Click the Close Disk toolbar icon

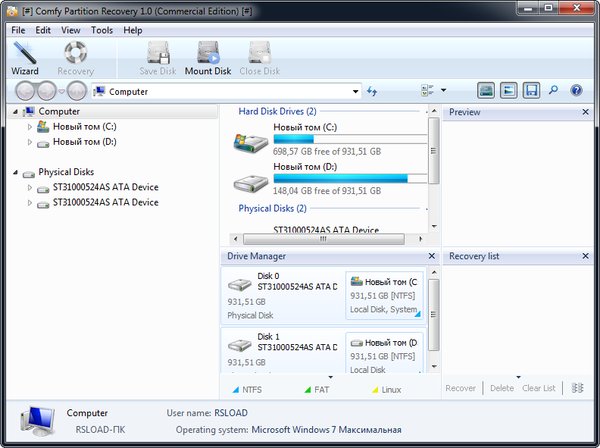coord(260,53)
